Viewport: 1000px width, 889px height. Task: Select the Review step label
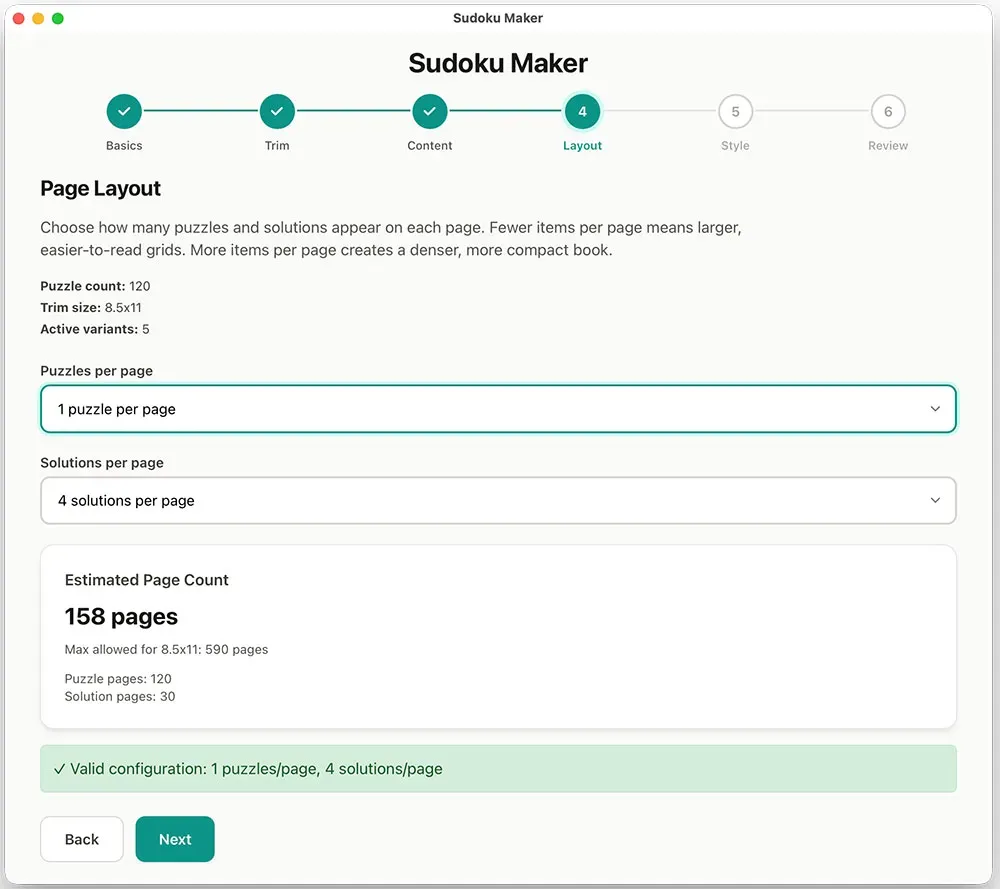888,145
